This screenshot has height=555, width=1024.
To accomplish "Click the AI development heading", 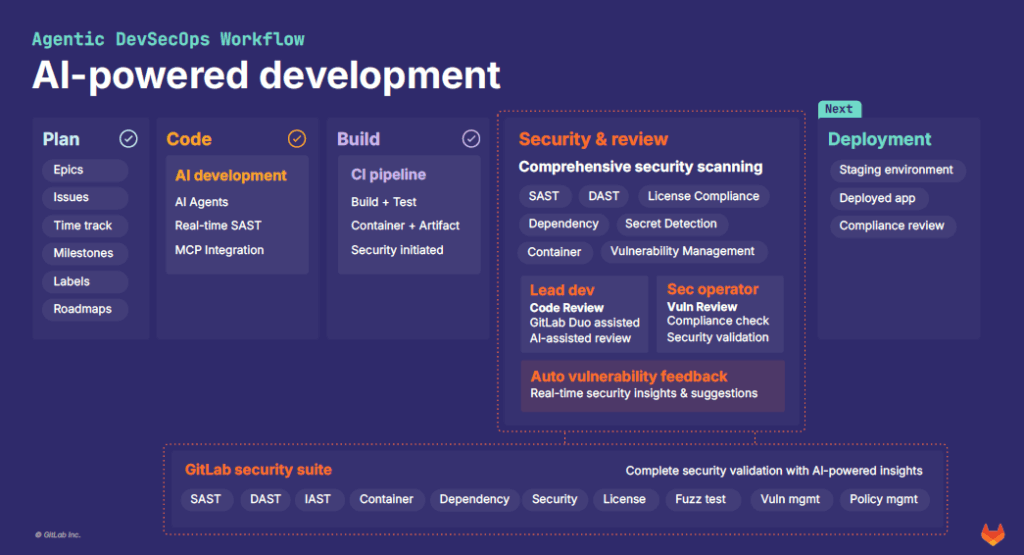I will pyautogui.click(x=231, y=175).
